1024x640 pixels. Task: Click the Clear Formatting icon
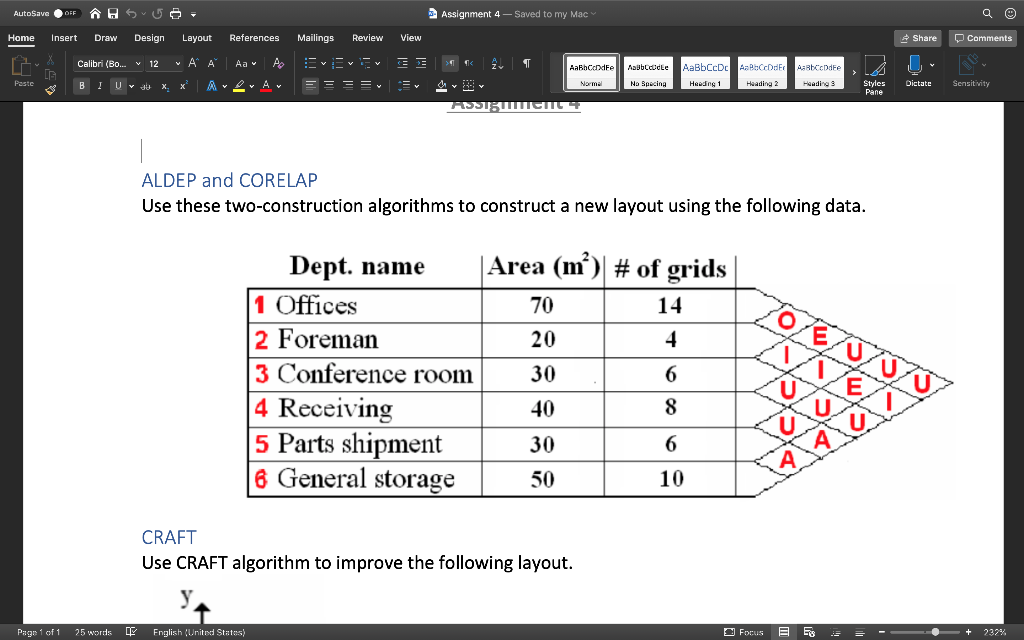(x=278, y=63)
